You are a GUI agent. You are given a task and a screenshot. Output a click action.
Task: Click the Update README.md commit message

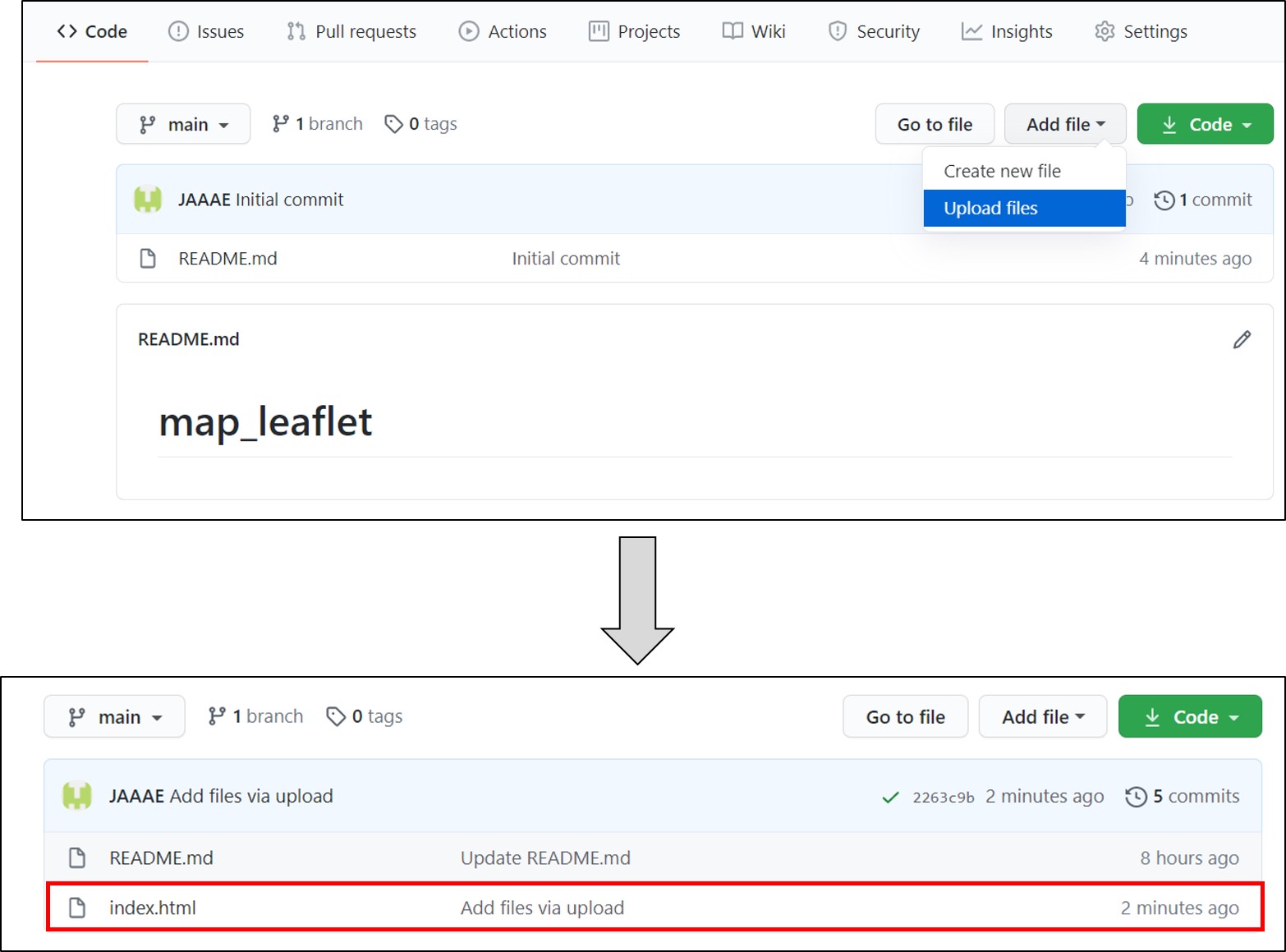pyautogui.click(x=545, y=858)
